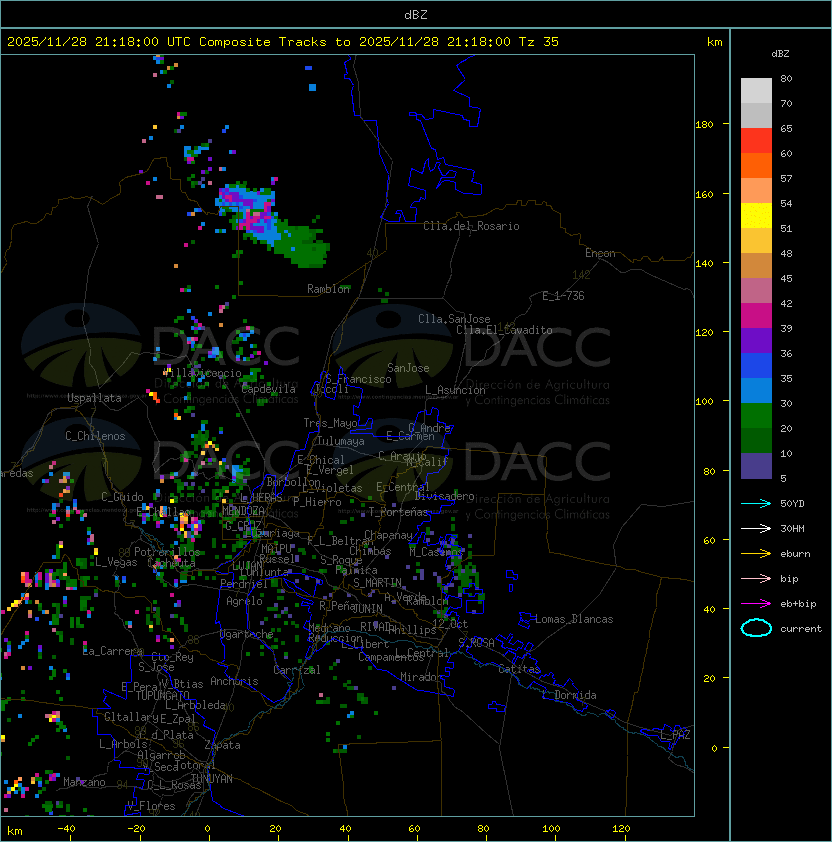Click the 'MENDOZA' city label
This screenshot has height=842, width=832.
243,511
